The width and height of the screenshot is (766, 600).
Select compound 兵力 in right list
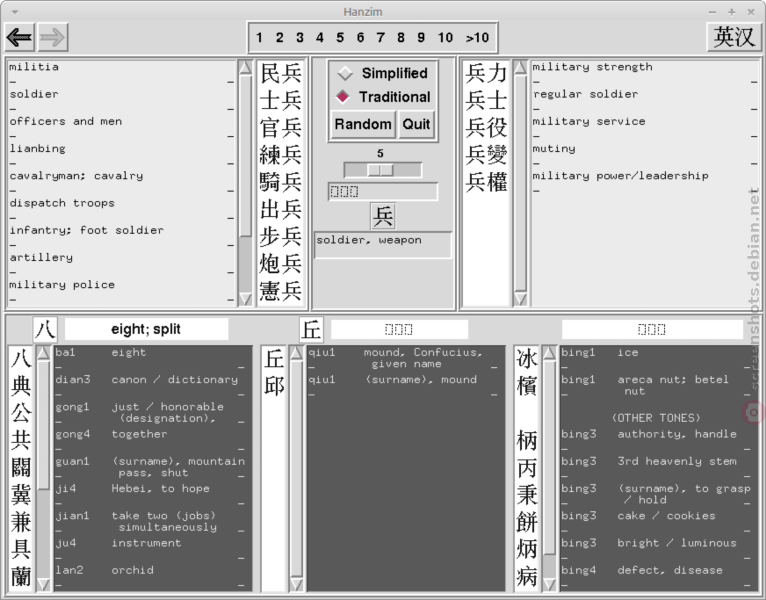pyautogui.click(x=486, y=73)
